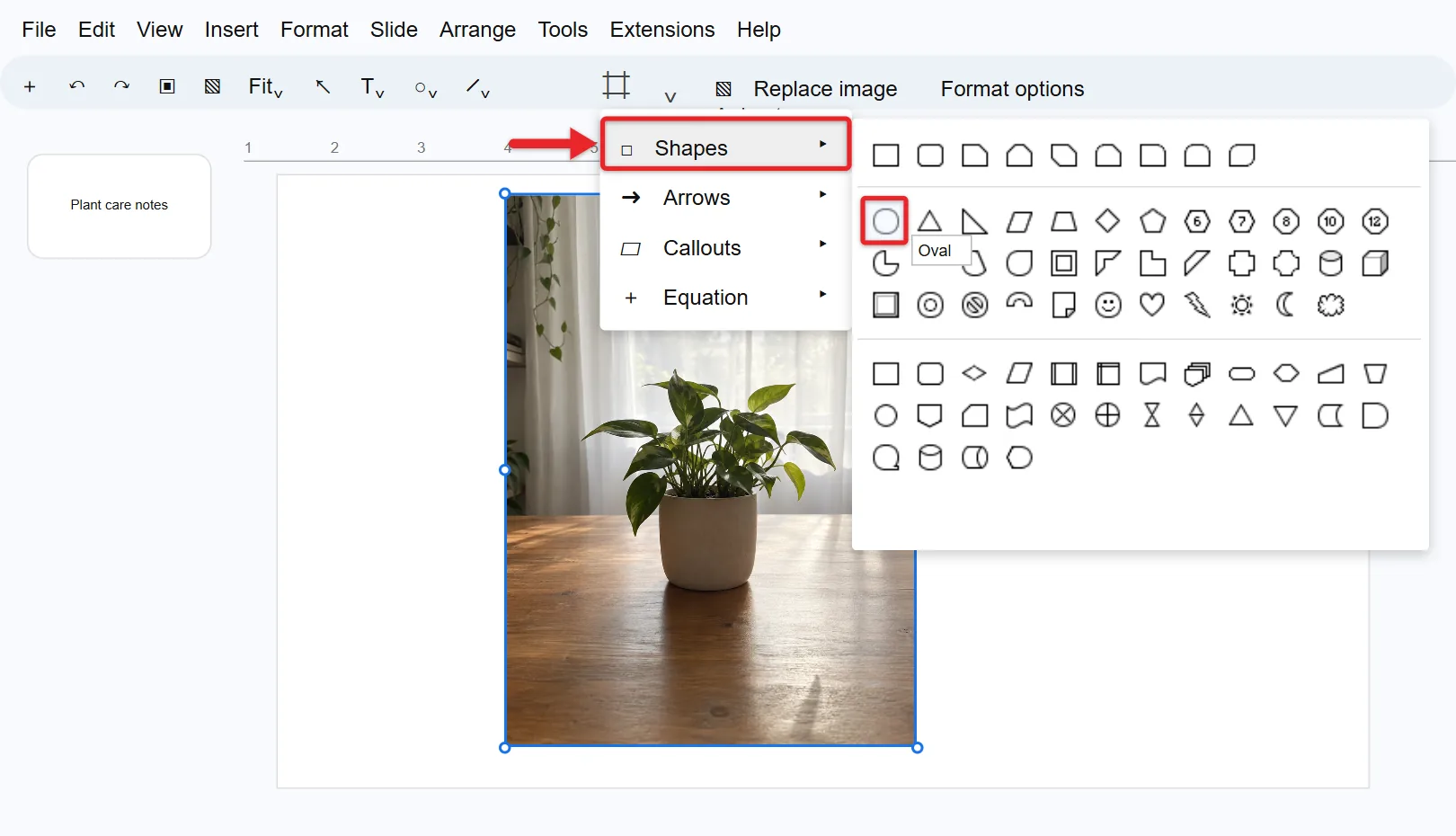Open the text box tool dropdown
Screen dimensions: 1456x836
372,86
